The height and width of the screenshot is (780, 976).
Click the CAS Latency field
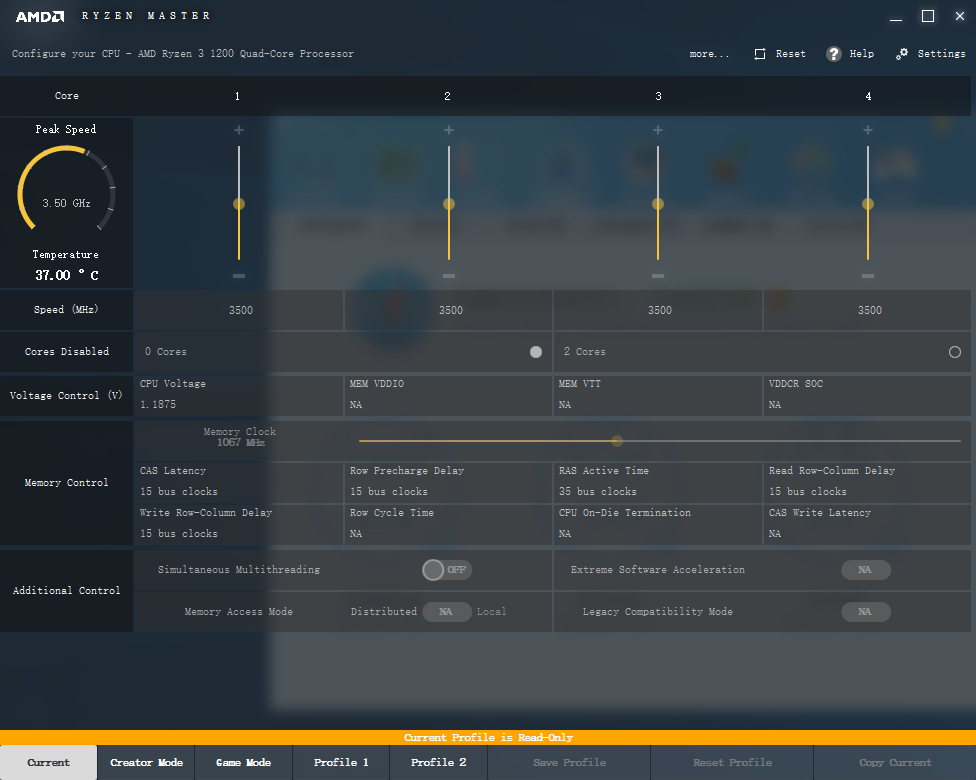(x=238, y=482)
